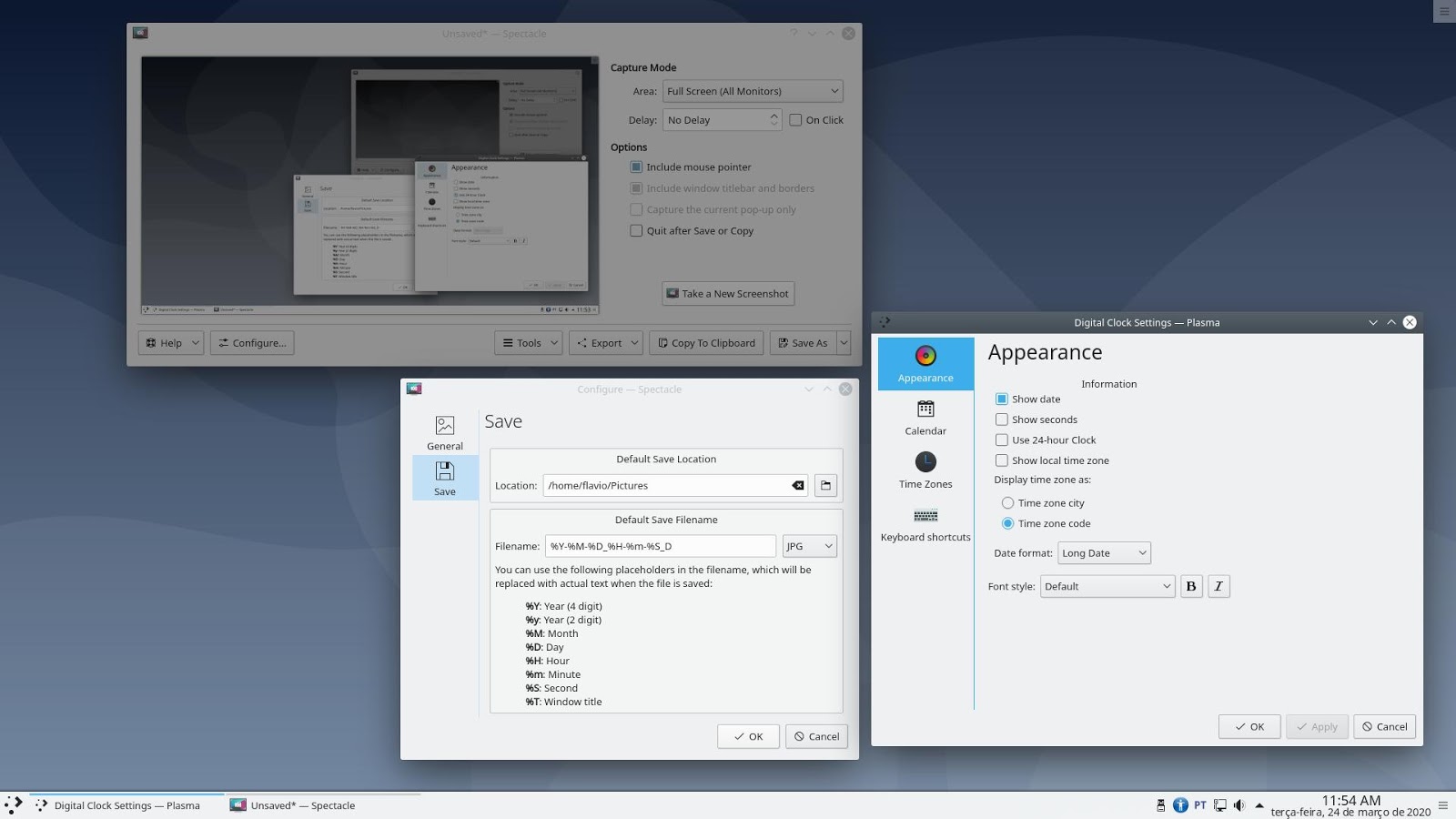1456x819 pixels.
Task: Switch to the Save page in Spectacle configuration
Action: pyautogui.click(x=444, y=477)
